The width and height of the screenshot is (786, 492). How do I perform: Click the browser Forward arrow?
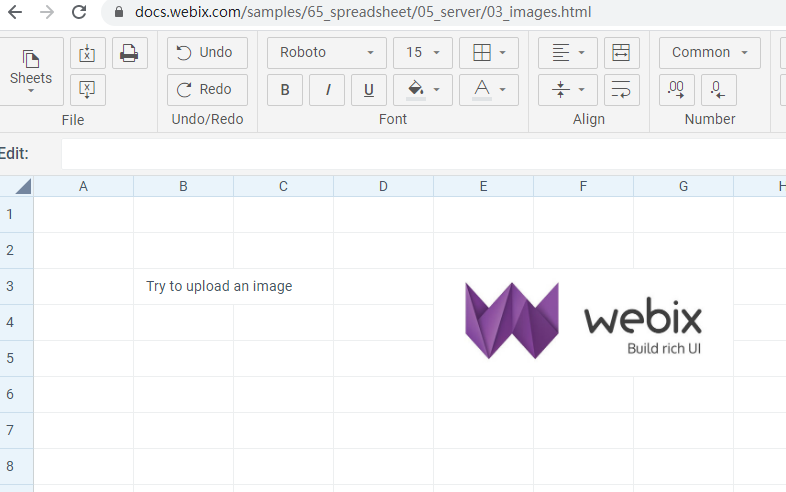[47, 12]
